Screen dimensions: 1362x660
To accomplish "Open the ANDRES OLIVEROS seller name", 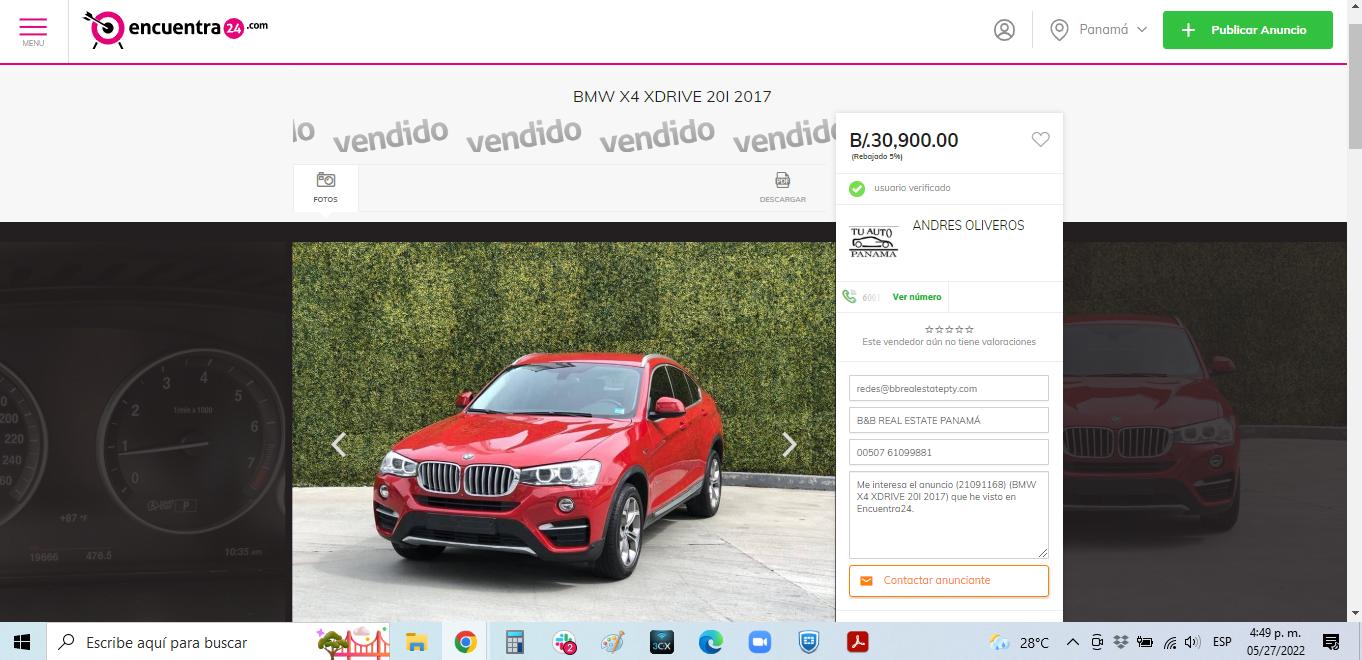I will tap(968, 226).
